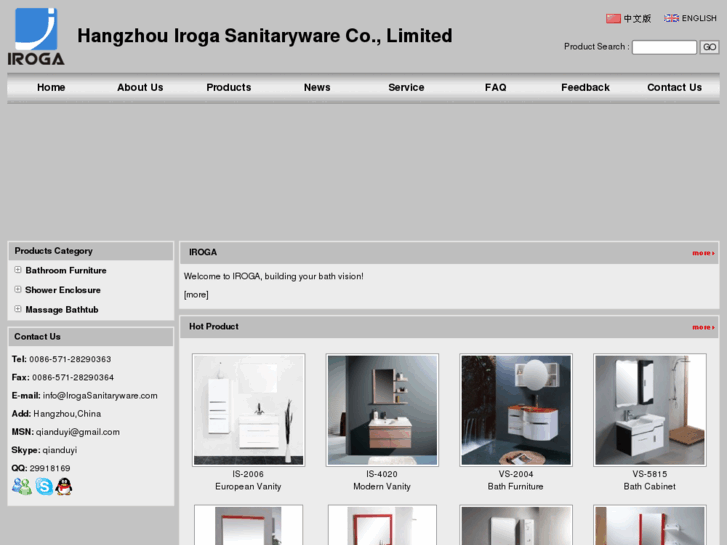Follow the [more] link under welcome text

click(x=196, y=295)
